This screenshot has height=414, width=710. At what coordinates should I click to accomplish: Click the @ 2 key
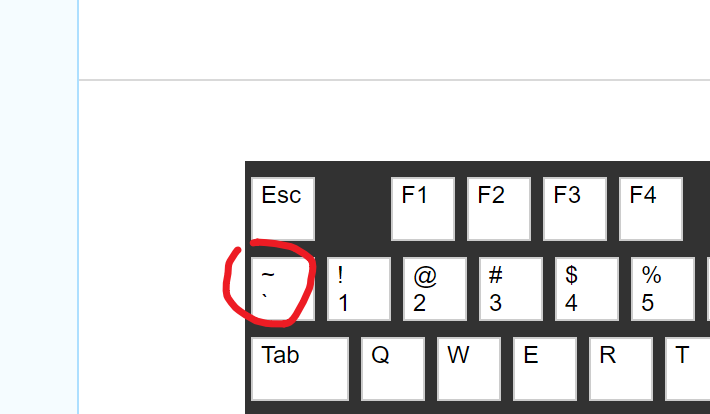(x=435, y=289)
